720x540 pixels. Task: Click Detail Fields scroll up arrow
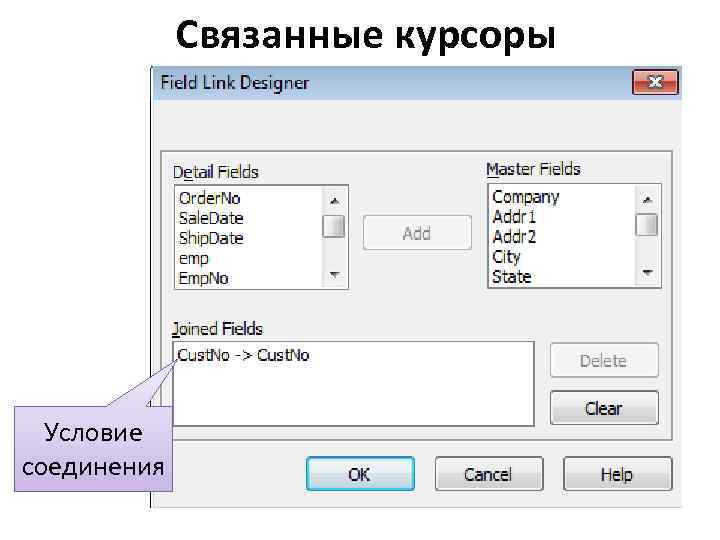point(335,201)
